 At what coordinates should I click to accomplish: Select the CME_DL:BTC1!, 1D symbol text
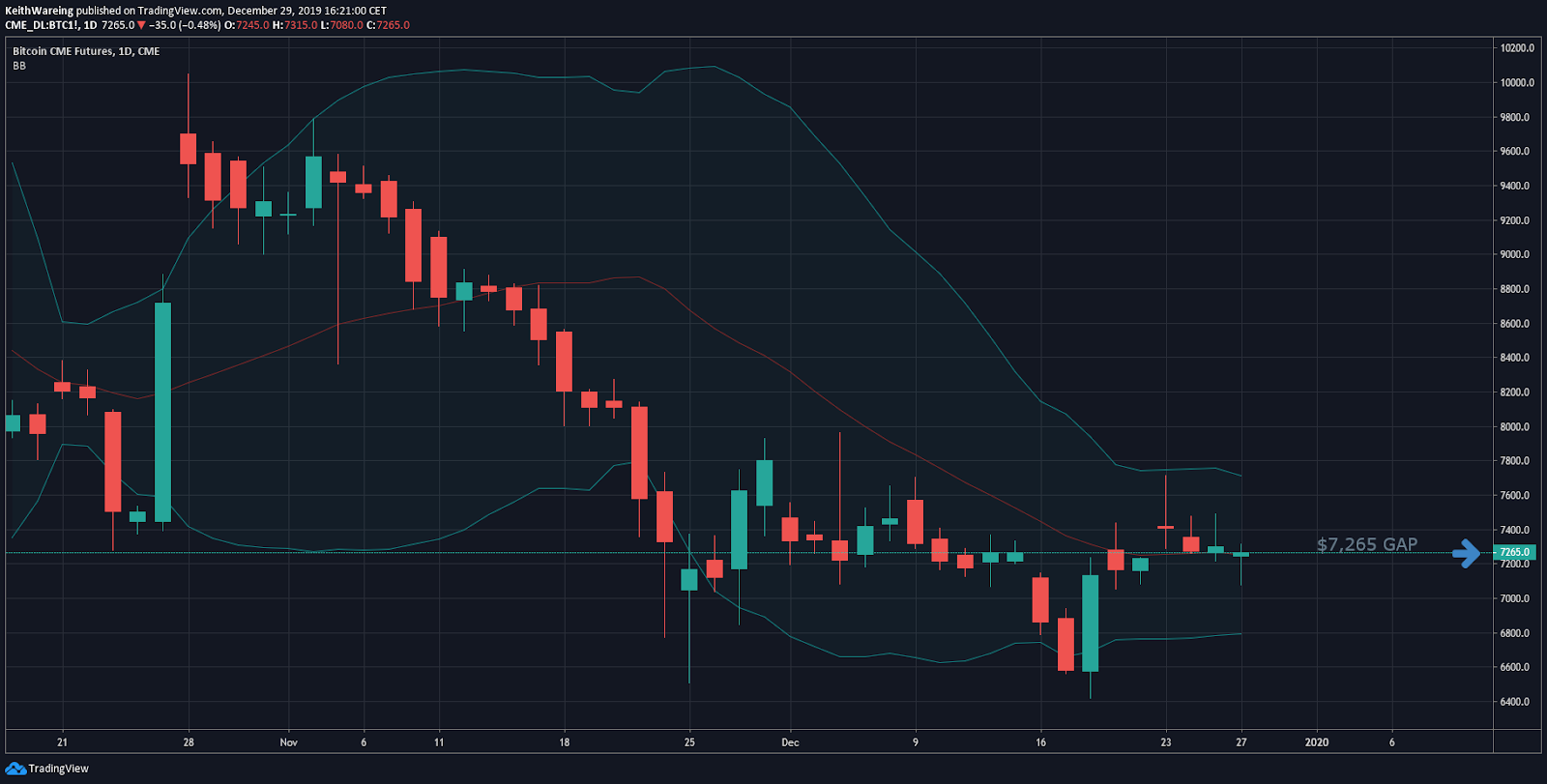tap(50, 25)
